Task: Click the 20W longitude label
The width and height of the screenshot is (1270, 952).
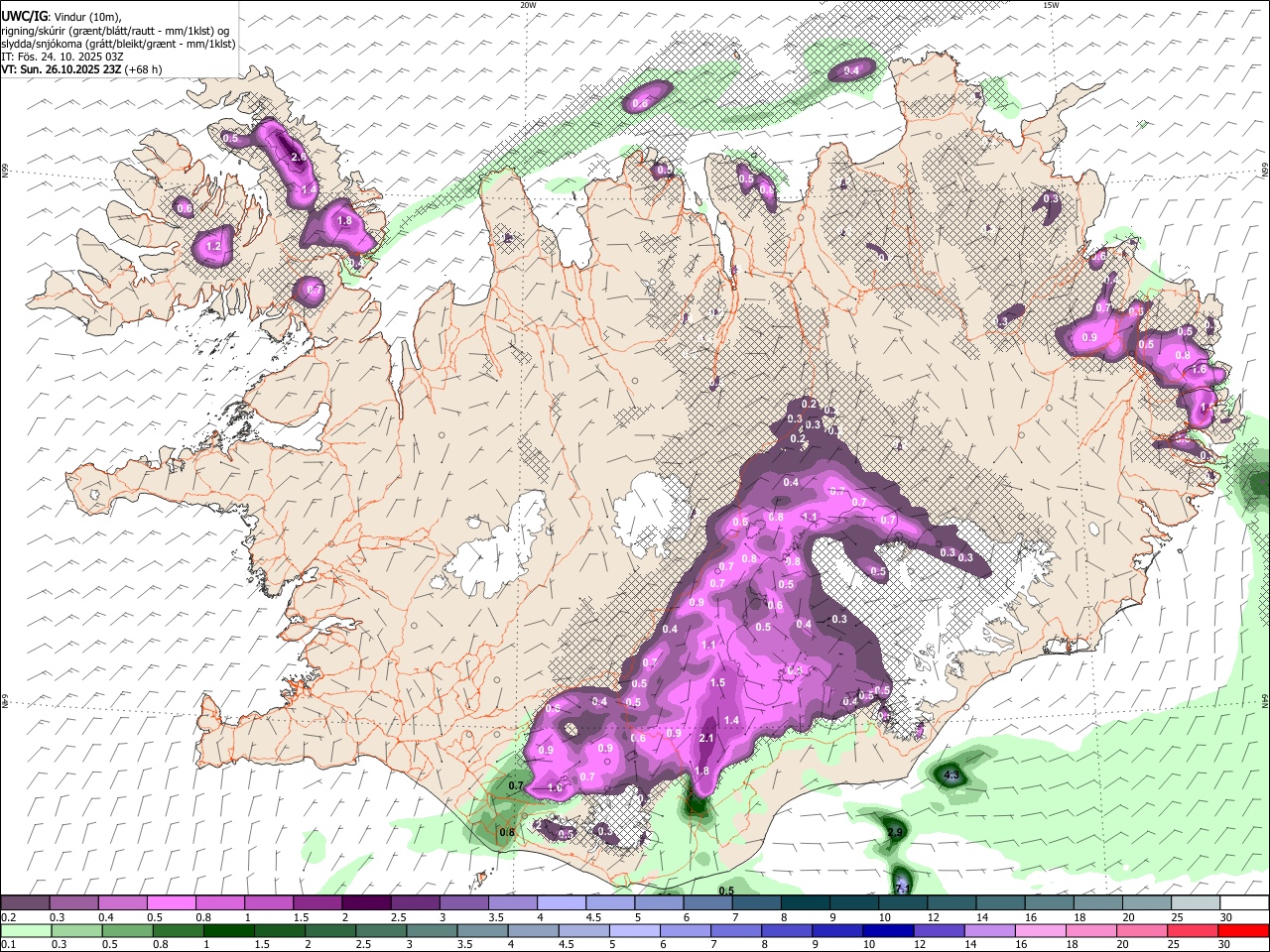Action: click(528, 5)
